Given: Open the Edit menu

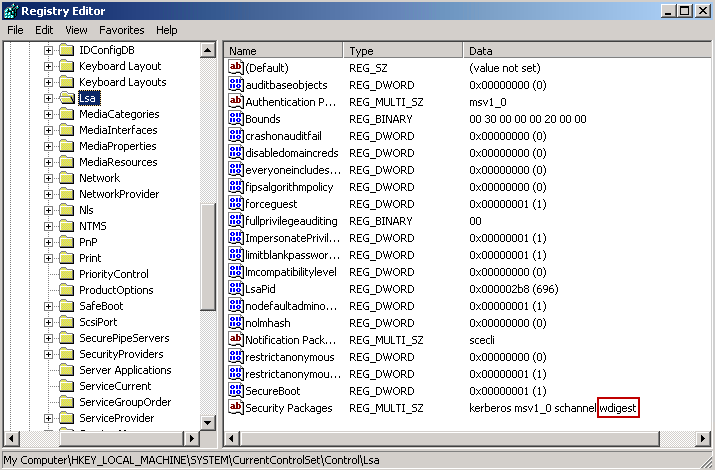Looking at the screenshot, I should (44, 30).
